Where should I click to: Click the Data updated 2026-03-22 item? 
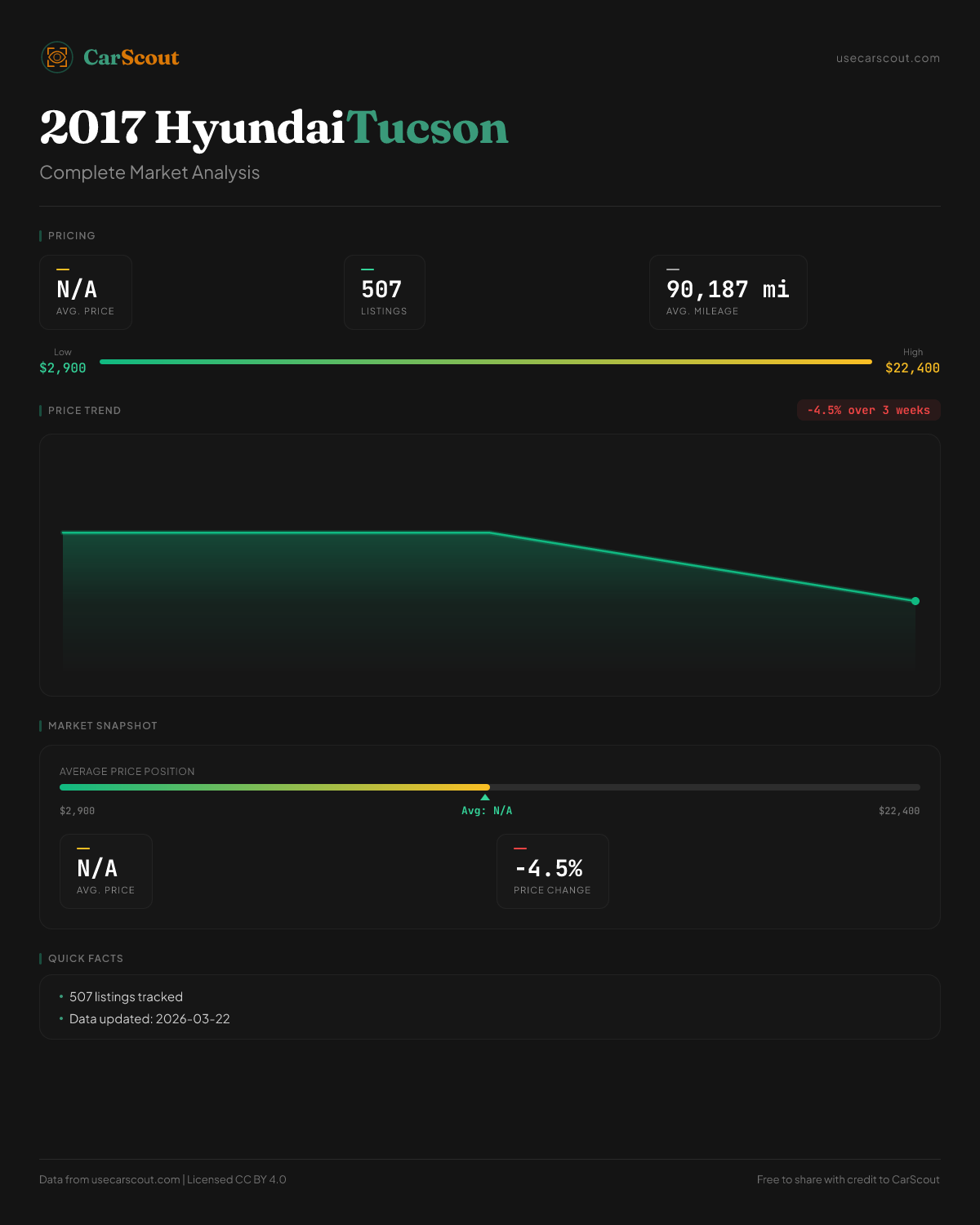coord(149,1019)
